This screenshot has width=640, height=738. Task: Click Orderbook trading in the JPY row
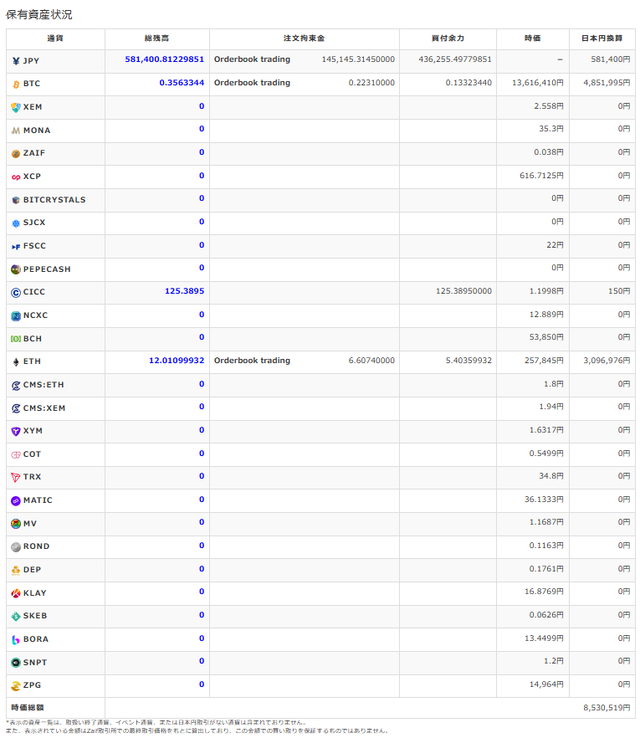click(x=252, y=59)
